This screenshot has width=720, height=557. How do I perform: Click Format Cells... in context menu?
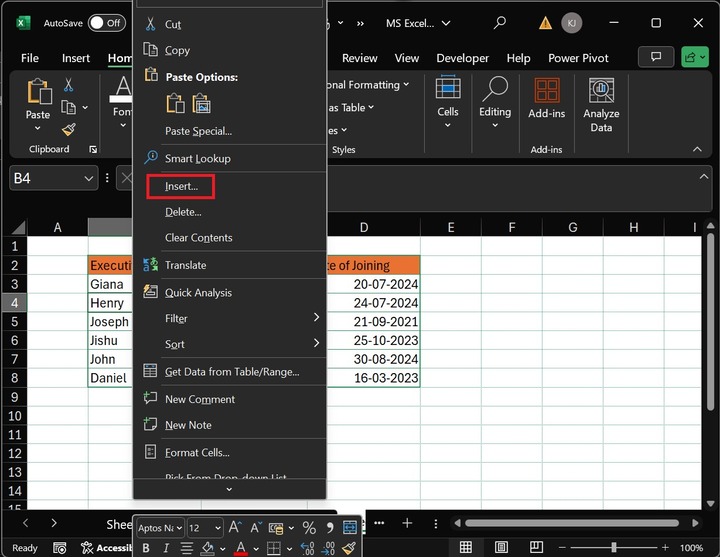click(x=197, y=453)
